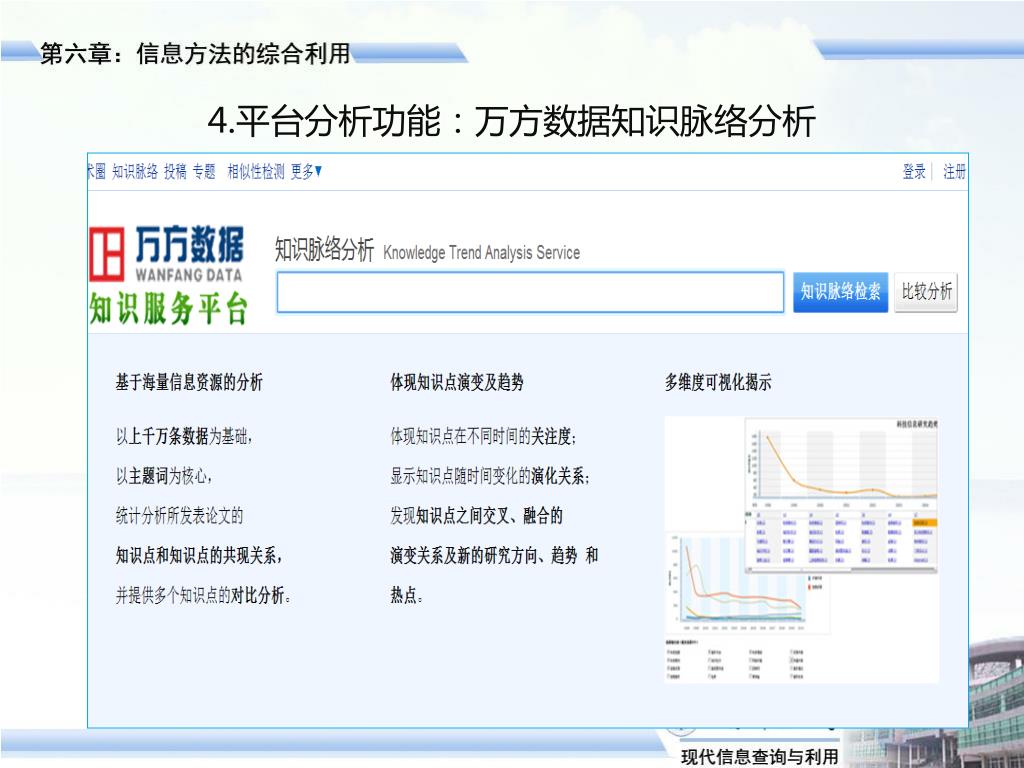The image size is (1024, 768).
Task: Click the text 以主题词为核心
Action: (x=163, y=476)
